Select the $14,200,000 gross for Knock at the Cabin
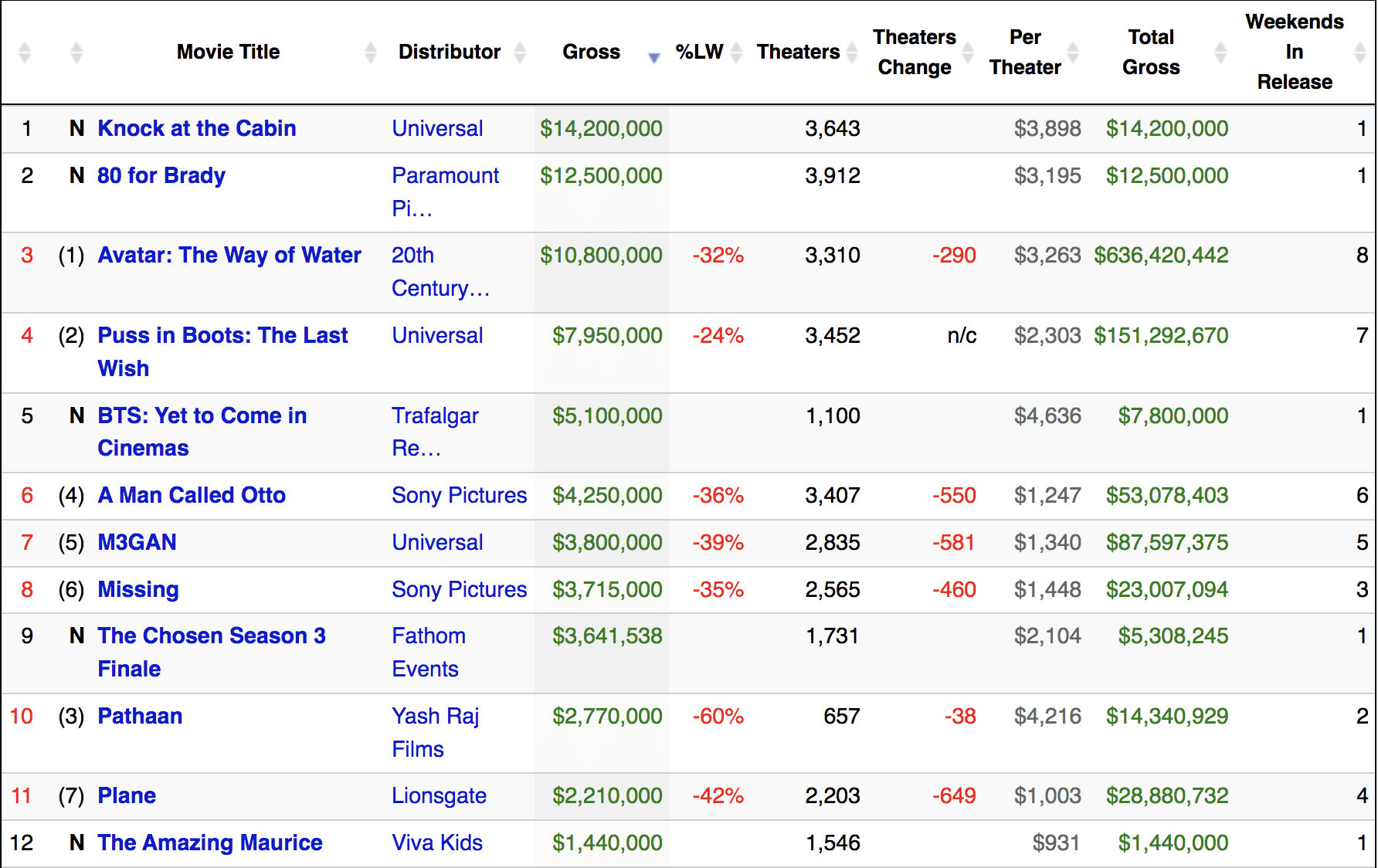 pos(601,128)
